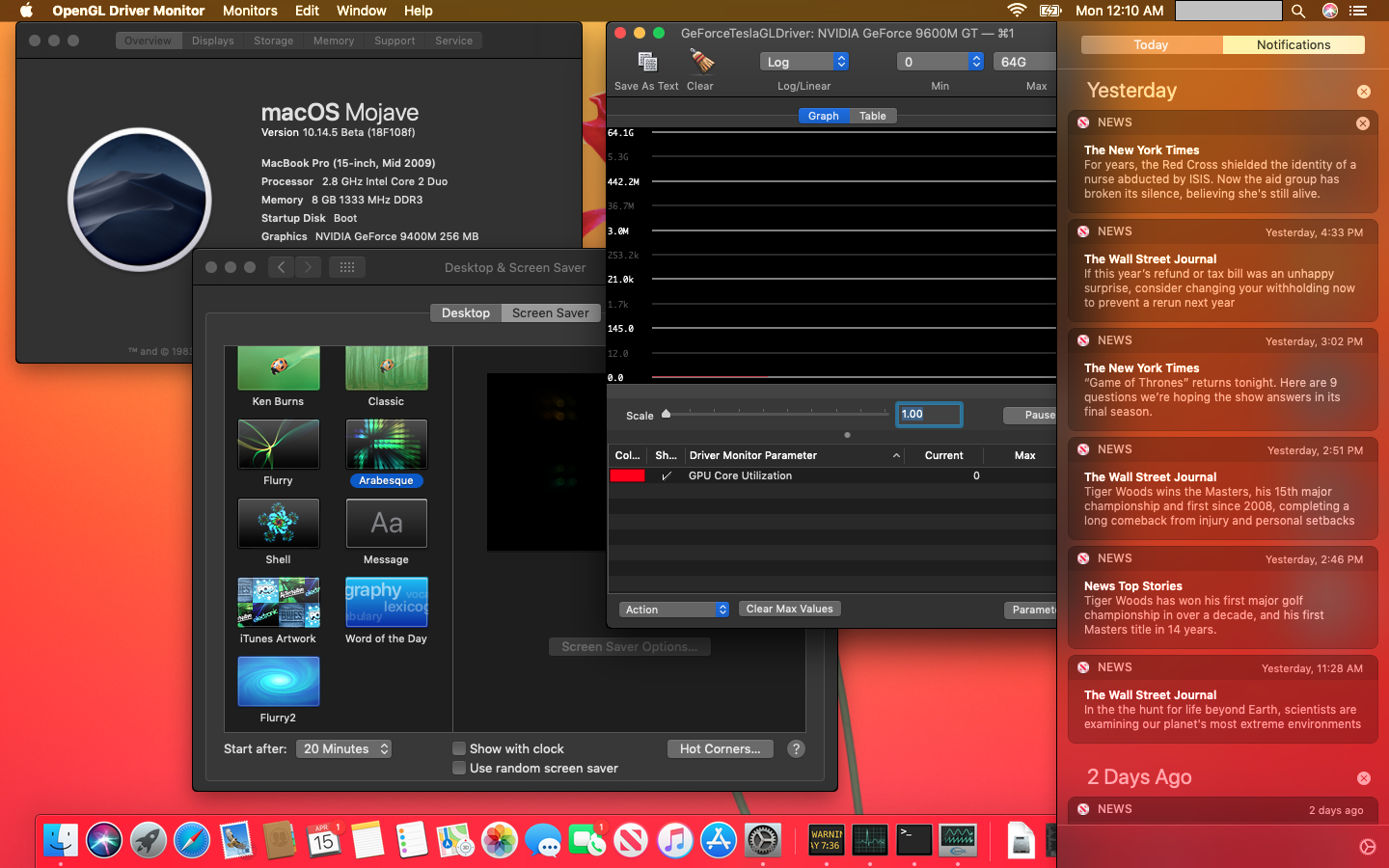
Task: Open the Action popup menu
Action: (674, 610)
